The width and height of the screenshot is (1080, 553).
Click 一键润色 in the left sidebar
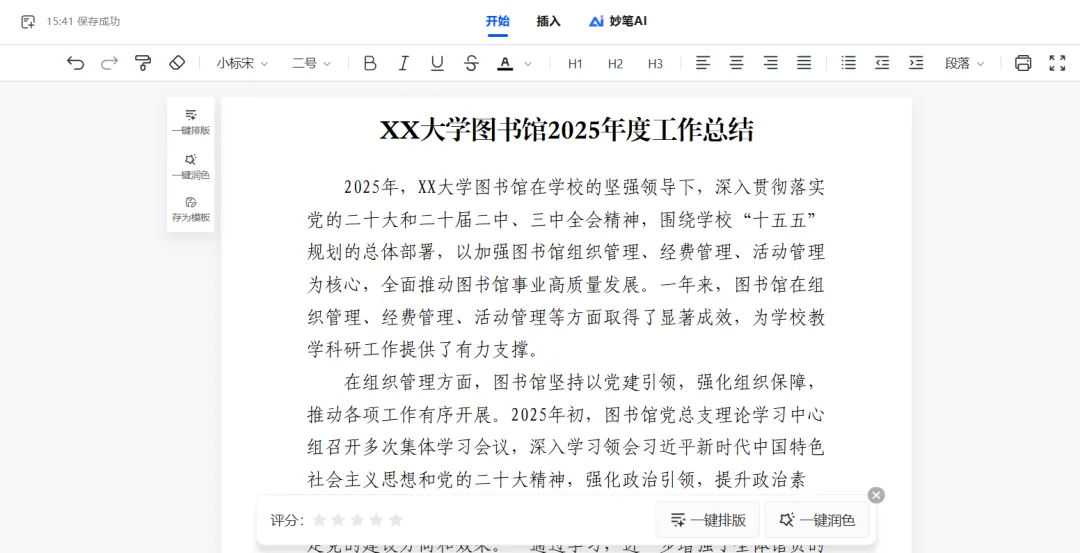(x=191, y=166)
